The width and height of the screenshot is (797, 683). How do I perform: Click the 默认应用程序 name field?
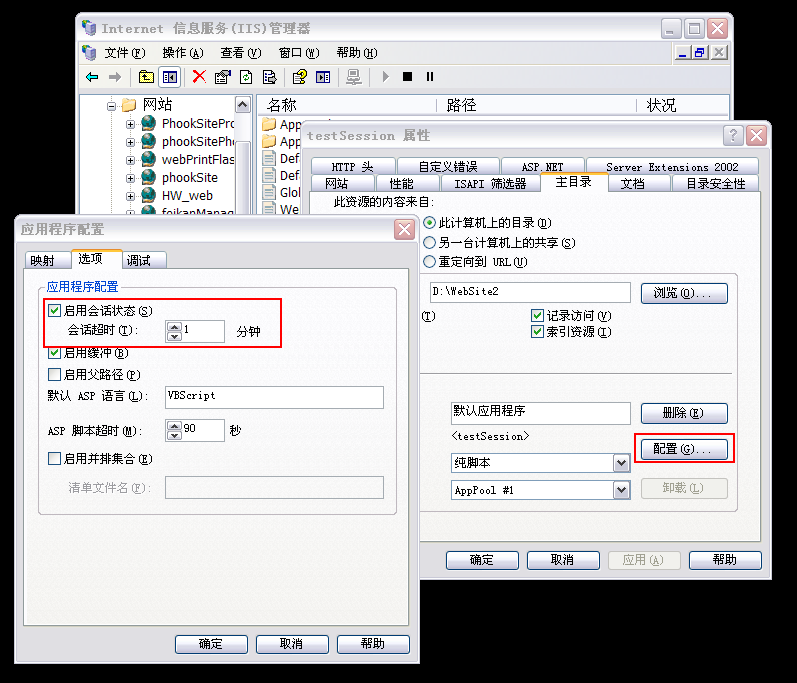[x=541, y=413]
